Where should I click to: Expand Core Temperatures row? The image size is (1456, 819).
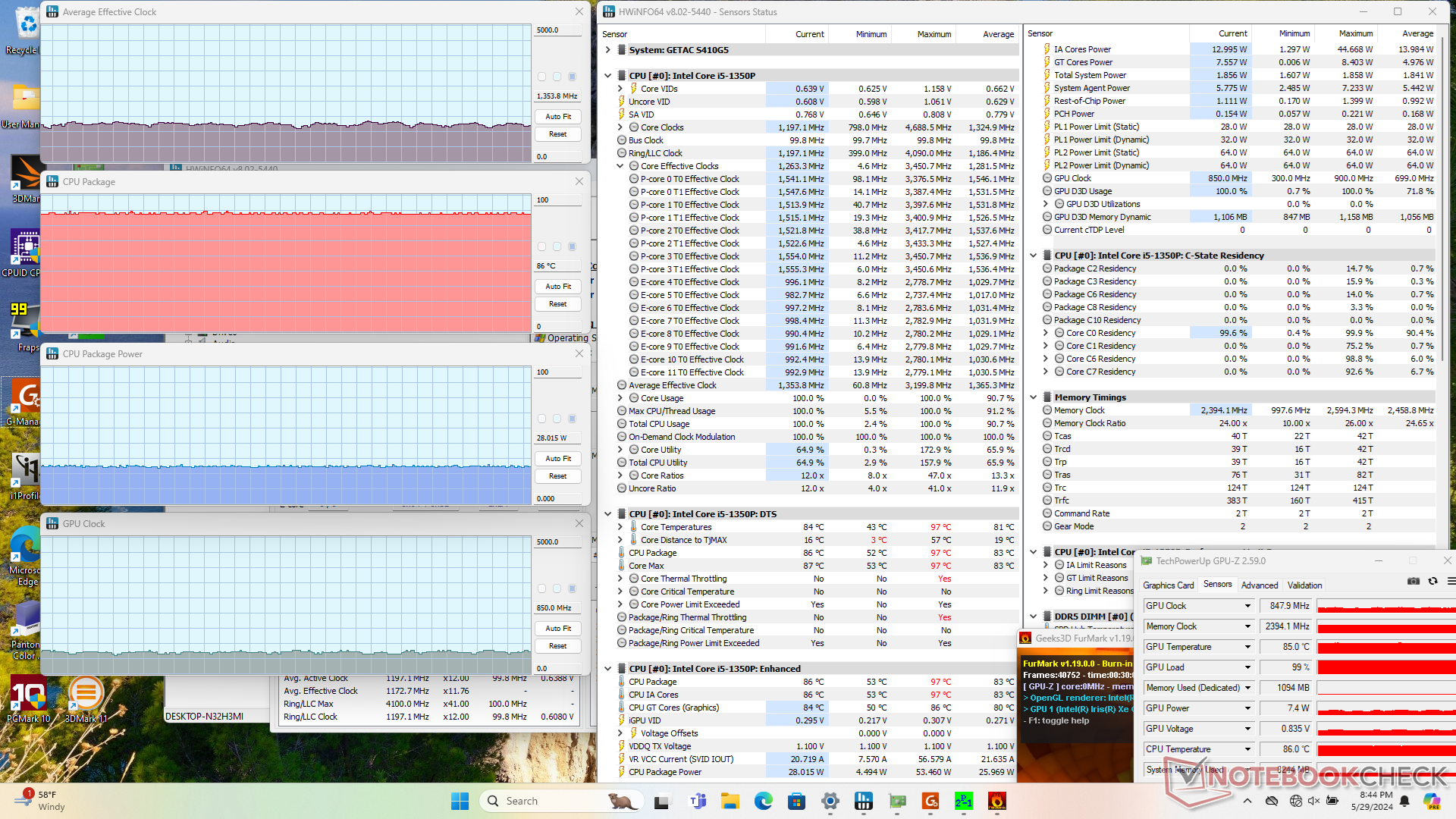click(x=620, y=527)
